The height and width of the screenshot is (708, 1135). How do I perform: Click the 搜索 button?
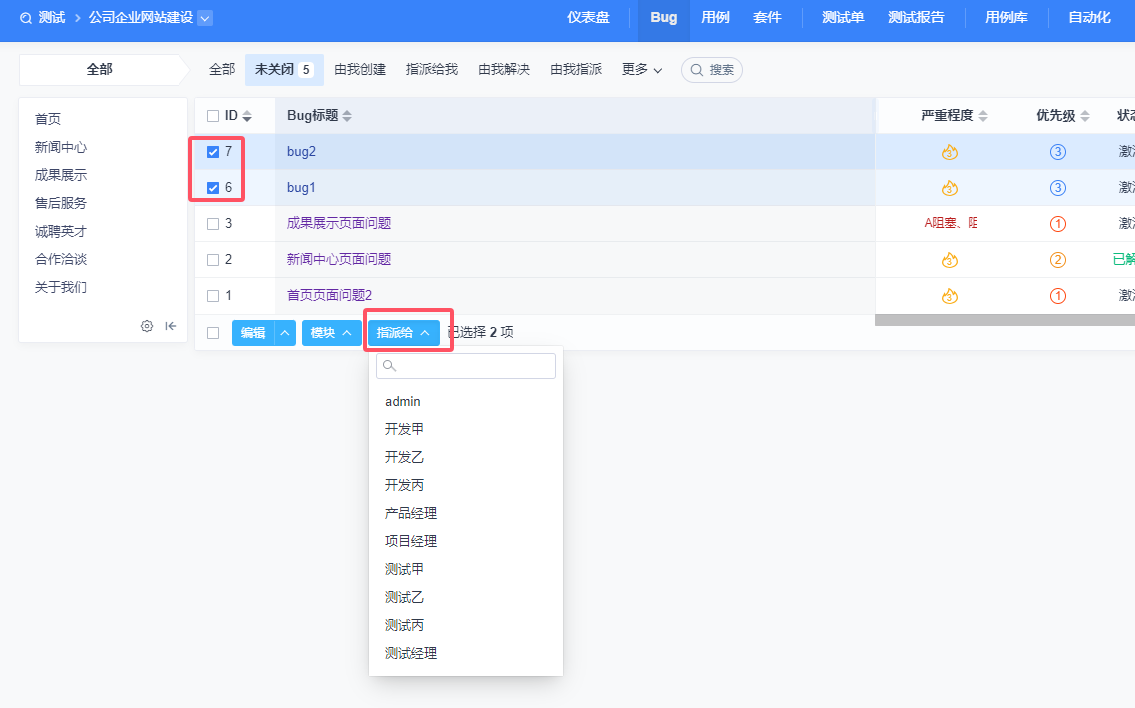click(712, 70)
